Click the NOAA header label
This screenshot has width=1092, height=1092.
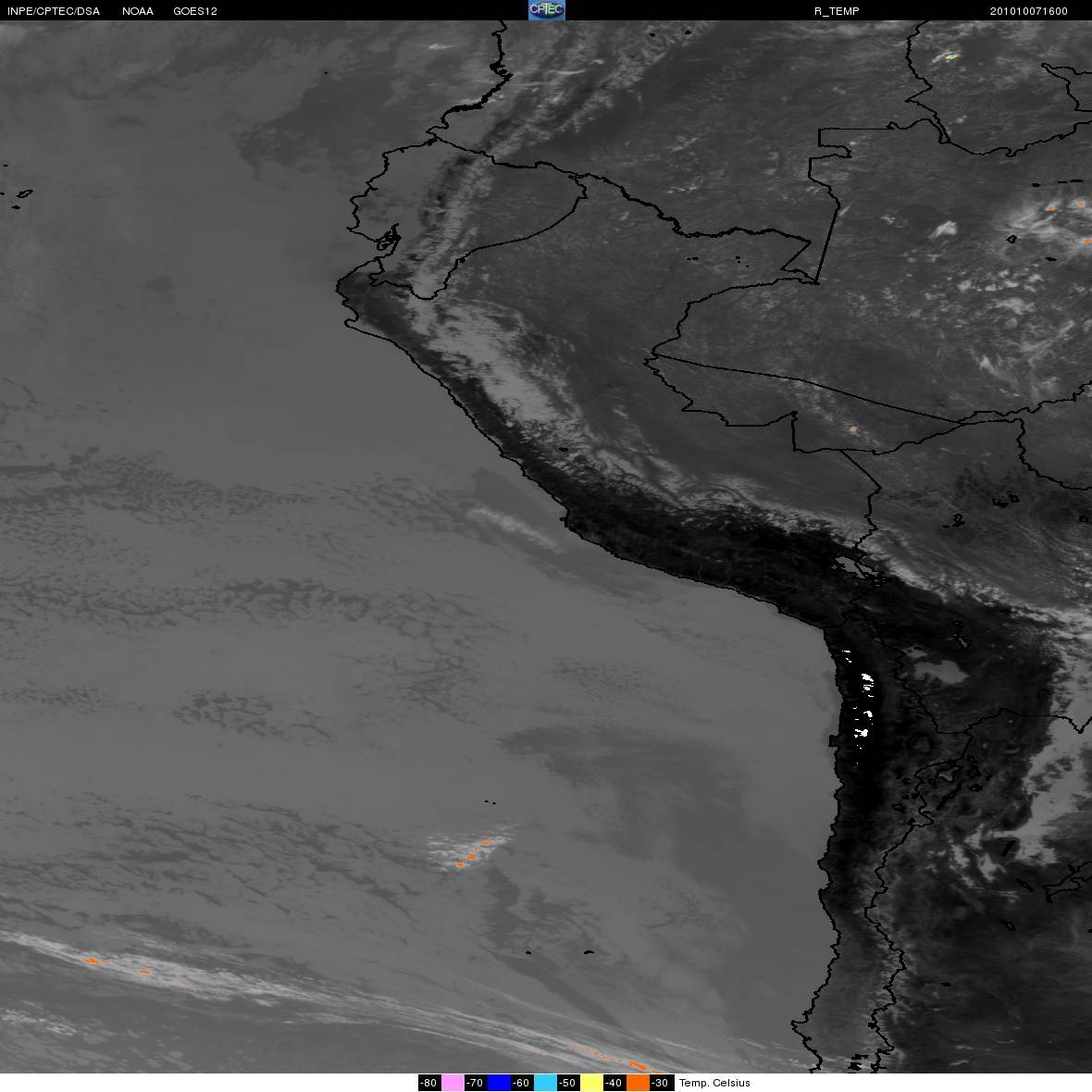(137, 11)
